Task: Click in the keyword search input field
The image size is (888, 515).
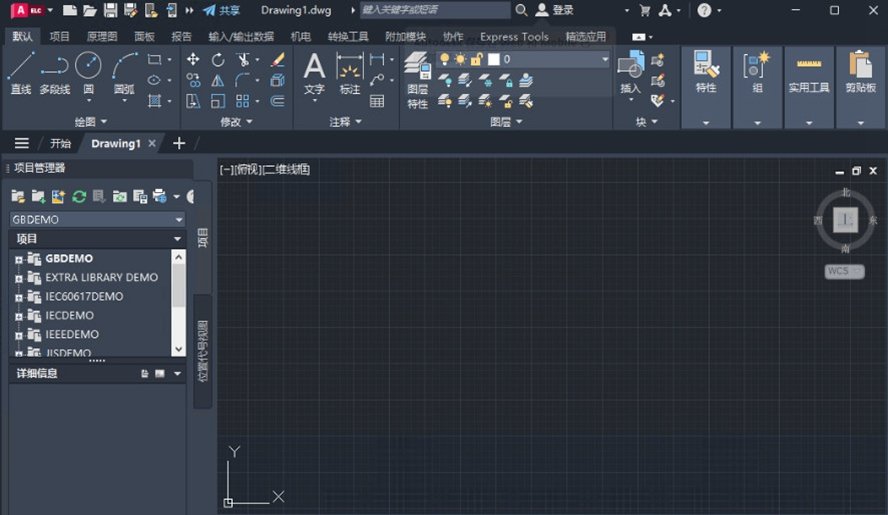Action: [435, 10]
